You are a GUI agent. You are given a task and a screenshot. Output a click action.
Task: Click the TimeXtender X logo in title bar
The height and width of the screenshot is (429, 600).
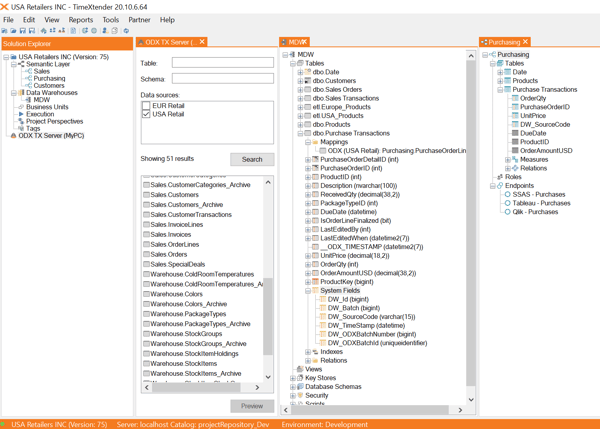click(x=5, y=7)
